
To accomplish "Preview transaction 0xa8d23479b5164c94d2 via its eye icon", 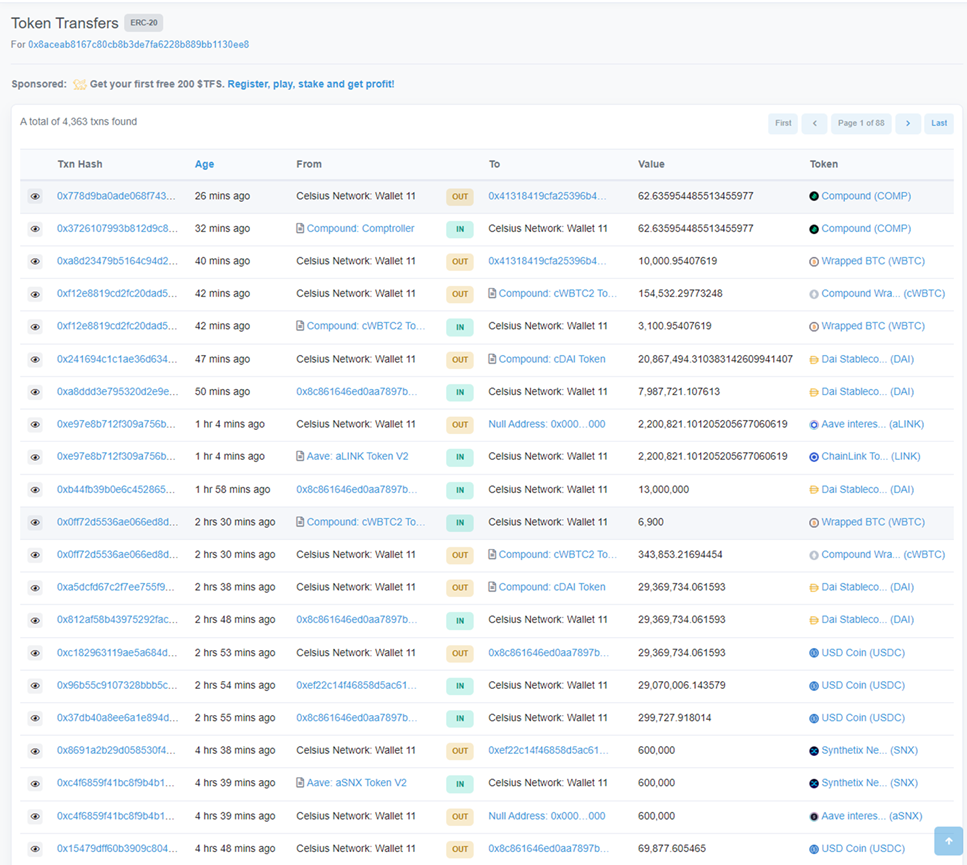I will (x=35, y=261).
